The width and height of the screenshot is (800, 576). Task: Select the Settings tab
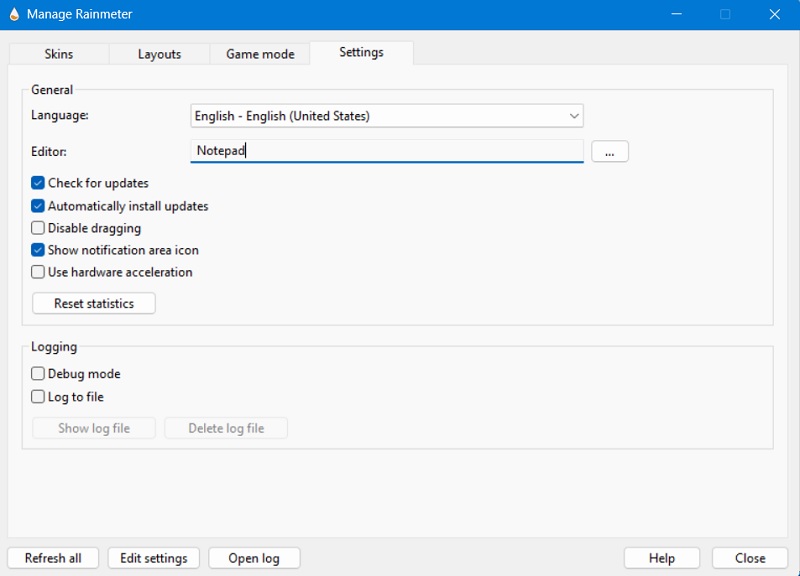tap(361, 54)
